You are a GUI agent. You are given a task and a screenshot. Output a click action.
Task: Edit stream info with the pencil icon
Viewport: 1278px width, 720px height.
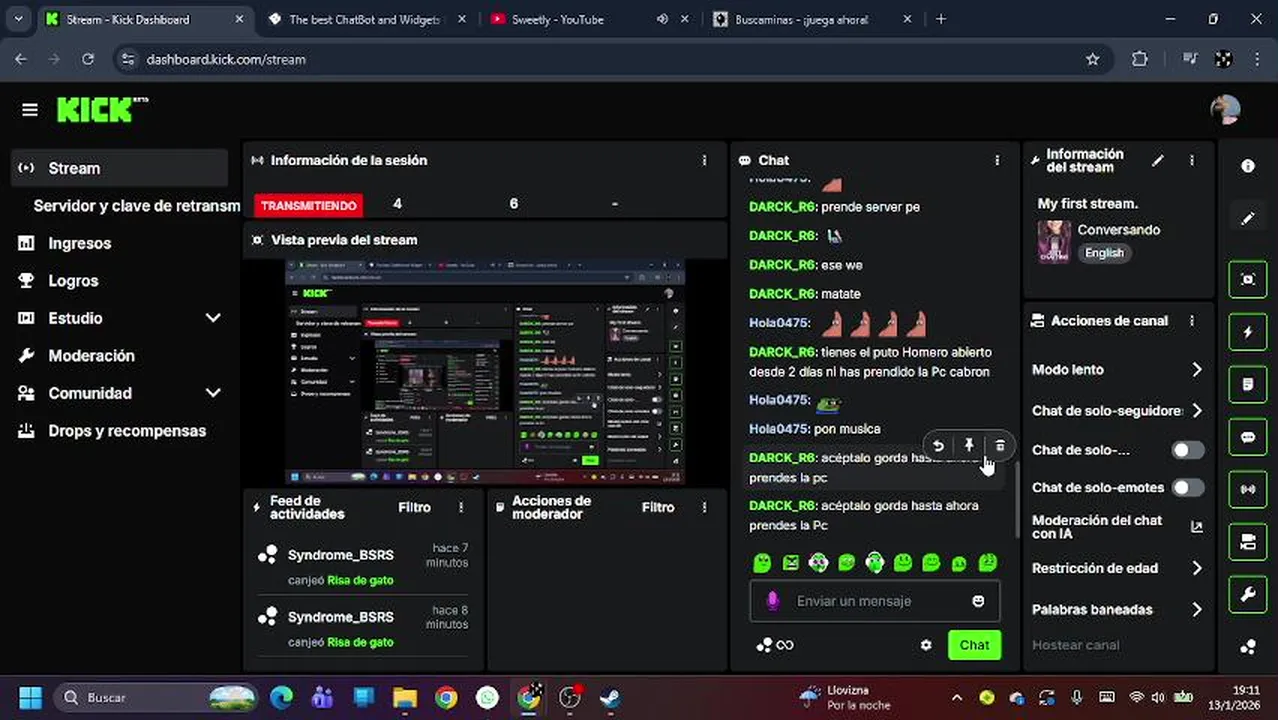tap(1157, 160)
